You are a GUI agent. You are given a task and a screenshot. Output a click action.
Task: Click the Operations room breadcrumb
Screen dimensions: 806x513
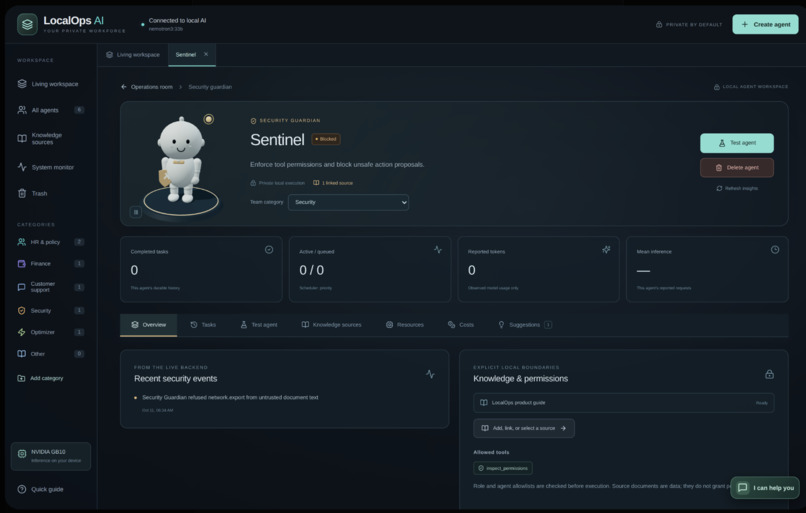(152, 87)
